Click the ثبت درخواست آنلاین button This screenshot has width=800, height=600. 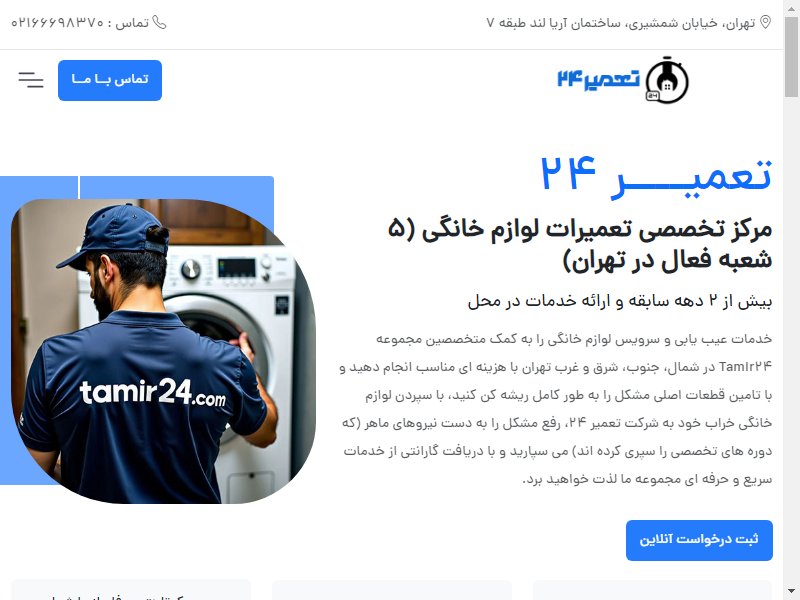[699, 540]
